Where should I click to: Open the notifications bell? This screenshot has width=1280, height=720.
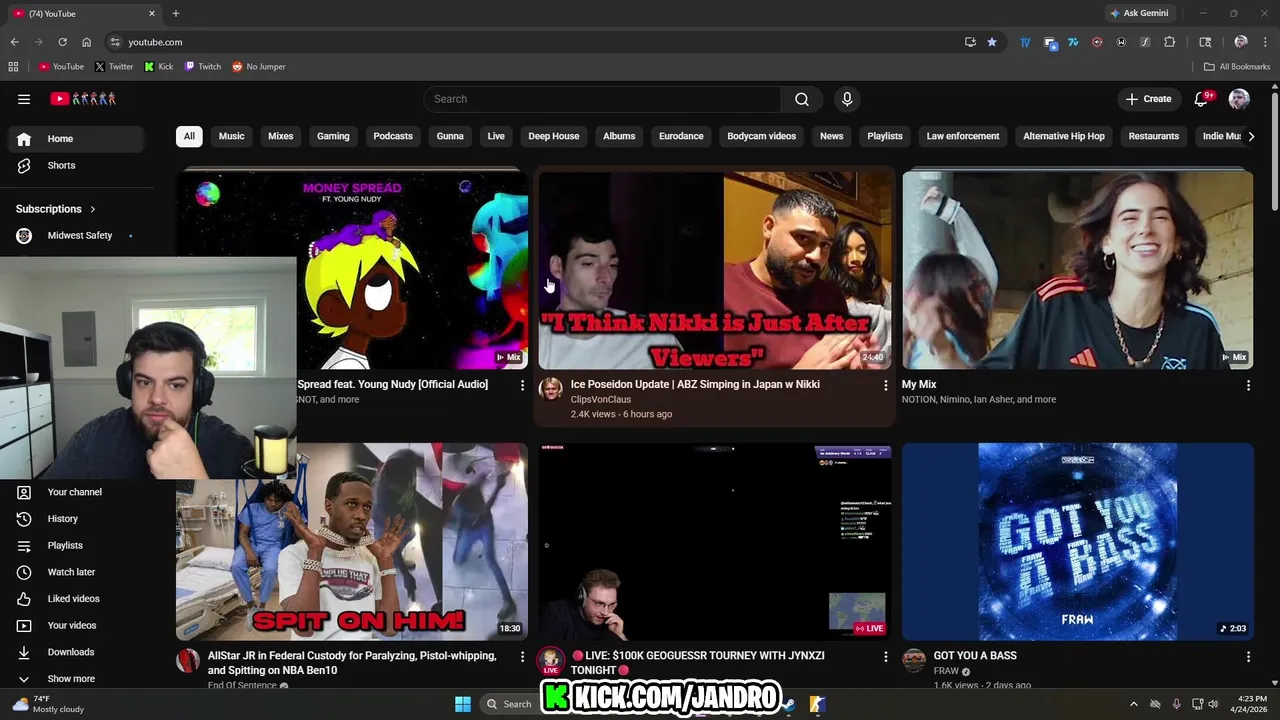(x=1202, y=99)
